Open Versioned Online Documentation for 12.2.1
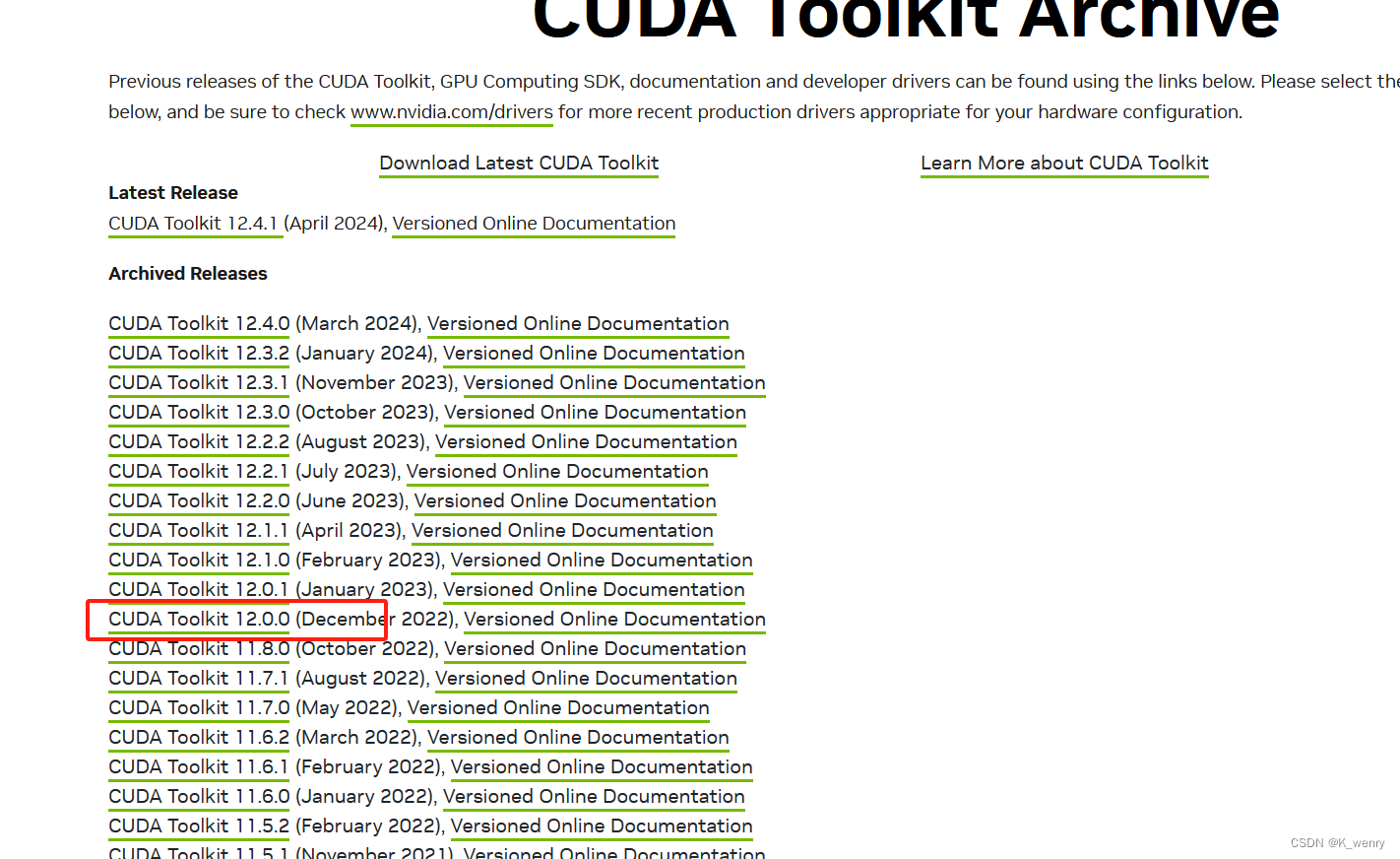1400x859 pixels. (557, 472)
